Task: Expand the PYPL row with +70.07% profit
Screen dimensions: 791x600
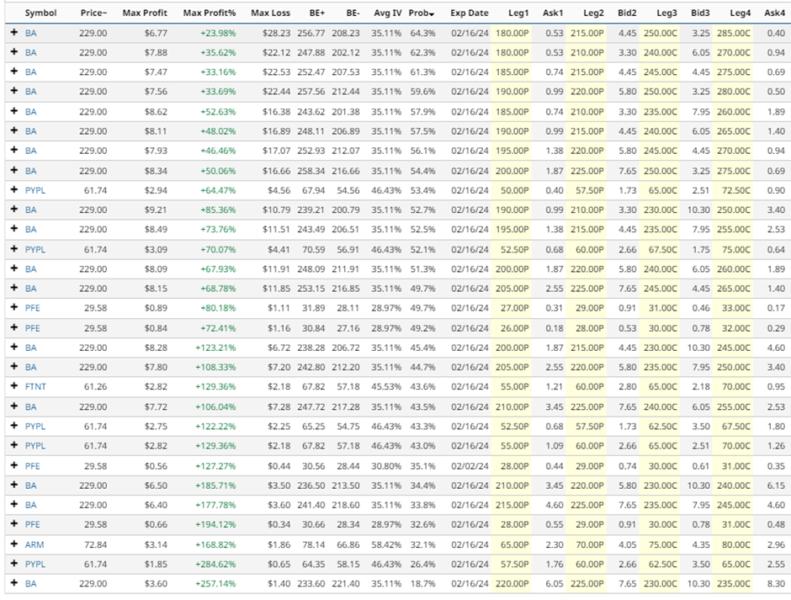Action: point(14,249)
